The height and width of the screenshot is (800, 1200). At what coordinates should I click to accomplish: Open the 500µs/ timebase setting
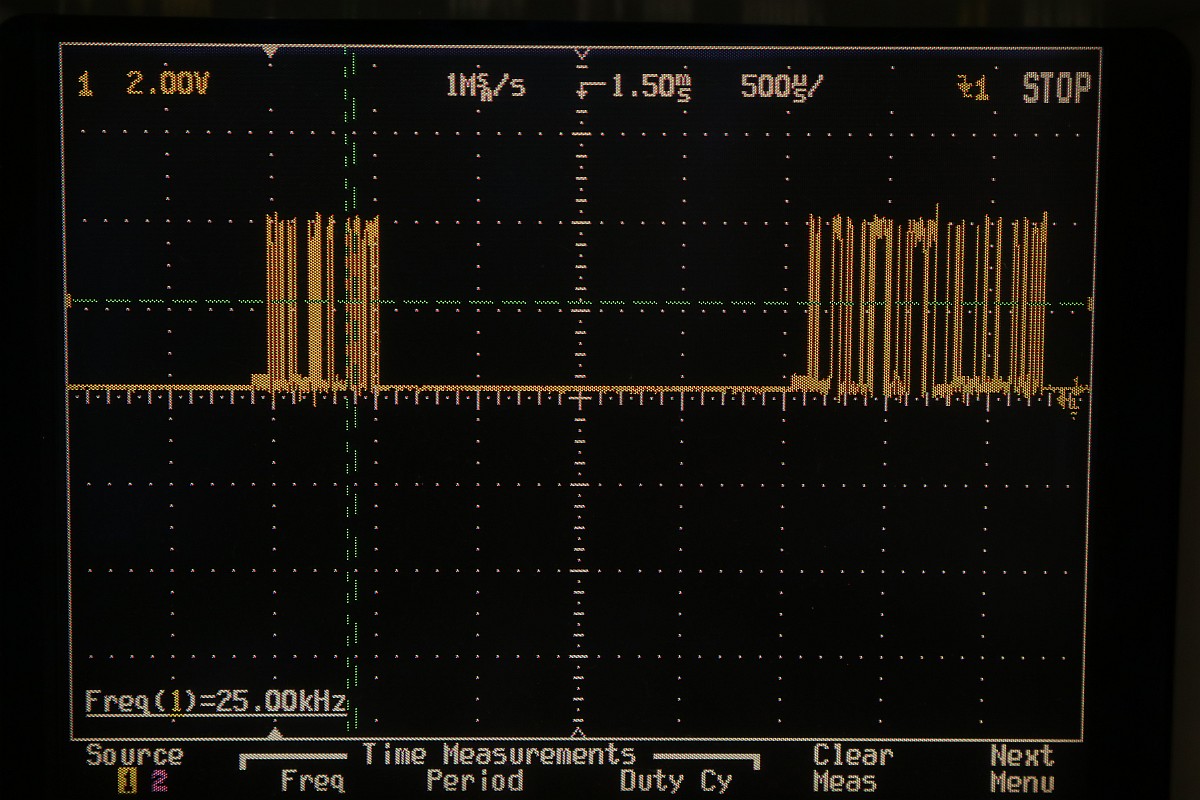click(783, 87)
